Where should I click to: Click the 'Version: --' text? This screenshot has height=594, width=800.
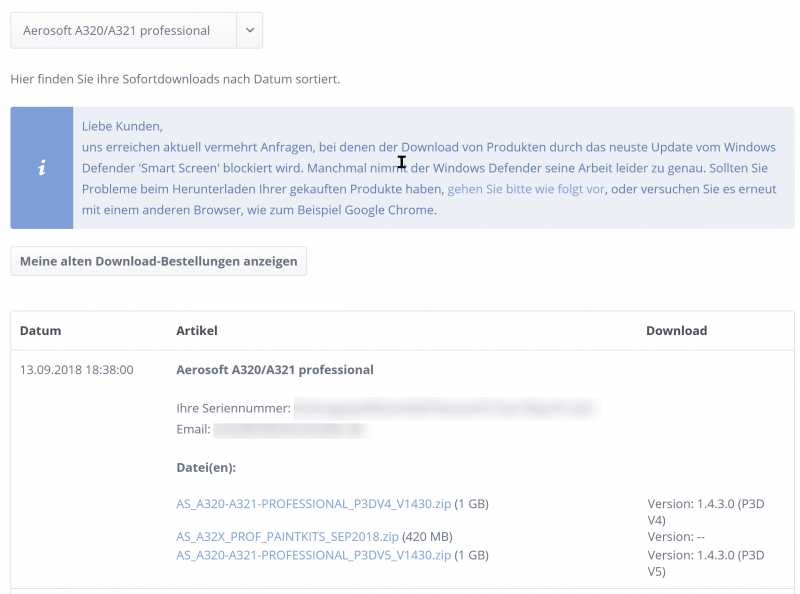pyautogui.click(x=676, y=537)
